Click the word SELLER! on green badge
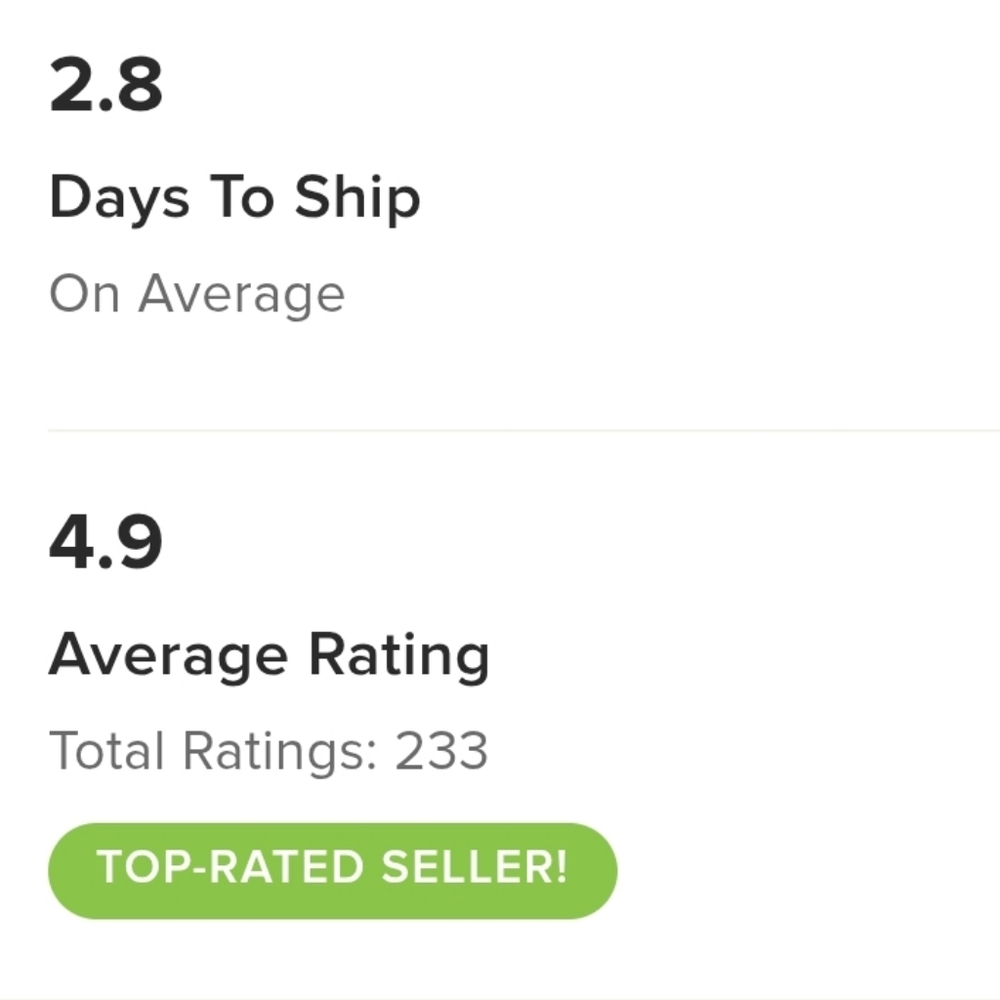 [474, 867]
